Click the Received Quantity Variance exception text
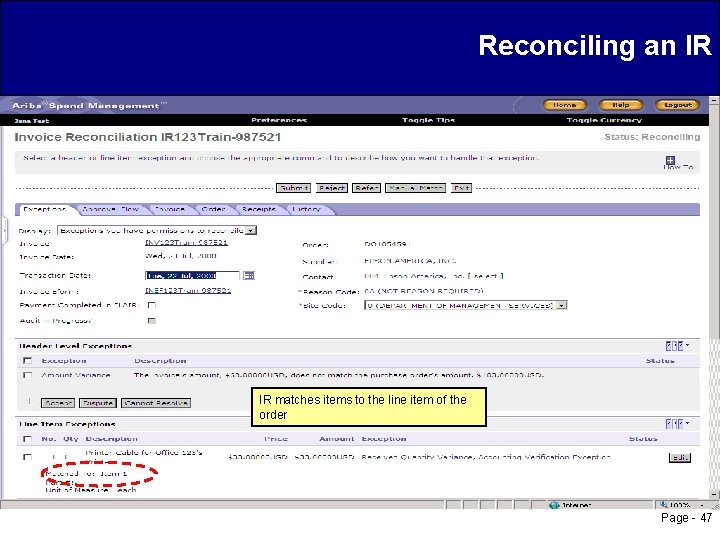Screen dimensions: 720x540 tap(418, 457)
